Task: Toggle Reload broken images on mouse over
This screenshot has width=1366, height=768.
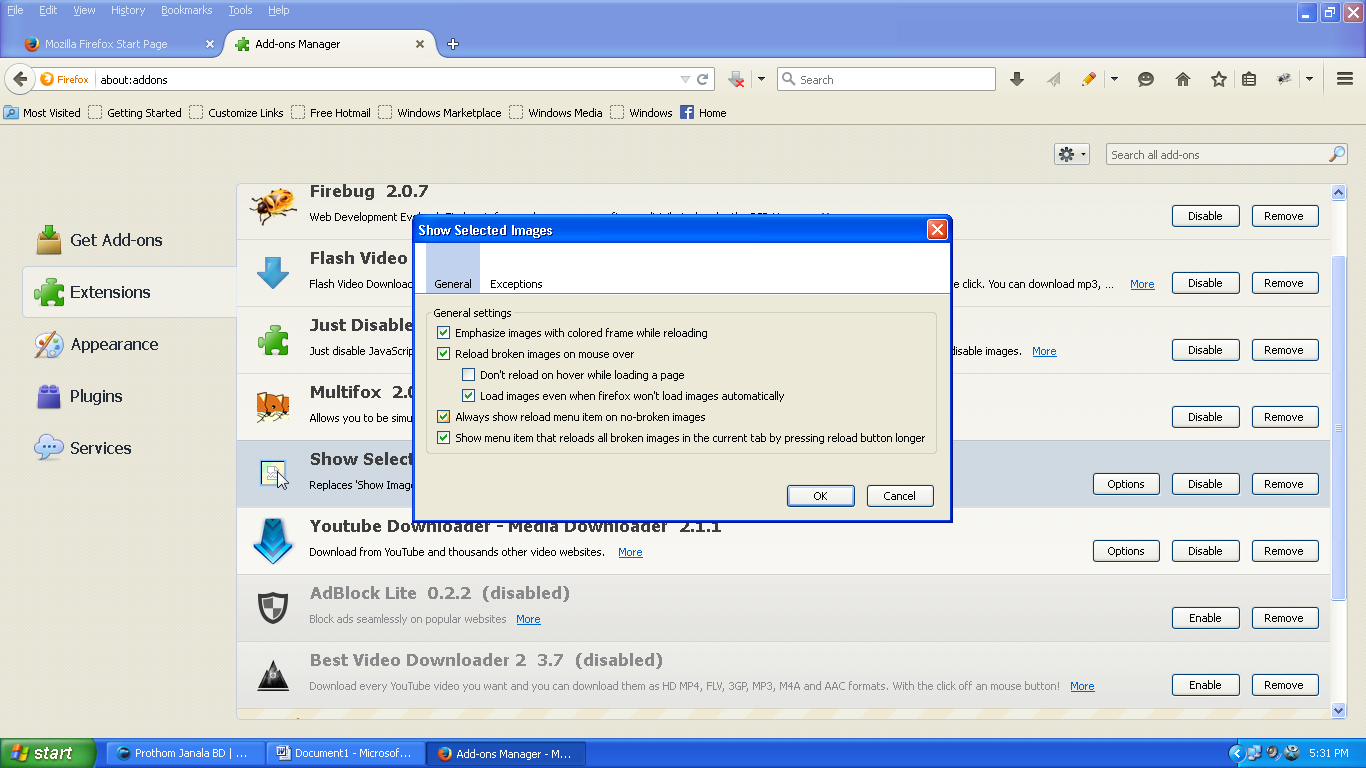Action: [444, 354]
